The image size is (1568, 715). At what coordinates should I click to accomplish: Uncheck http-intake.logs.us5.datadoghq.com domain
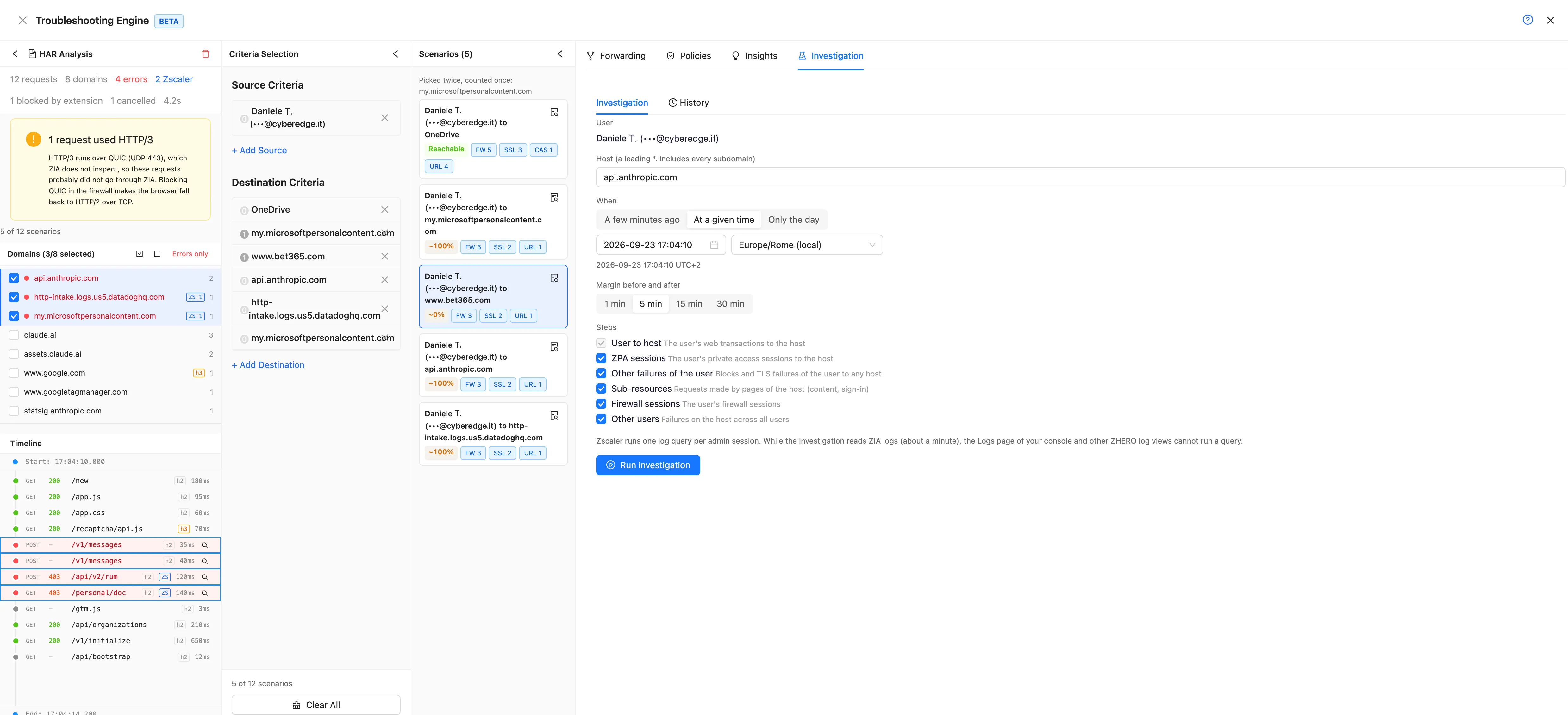pos(14,297)
